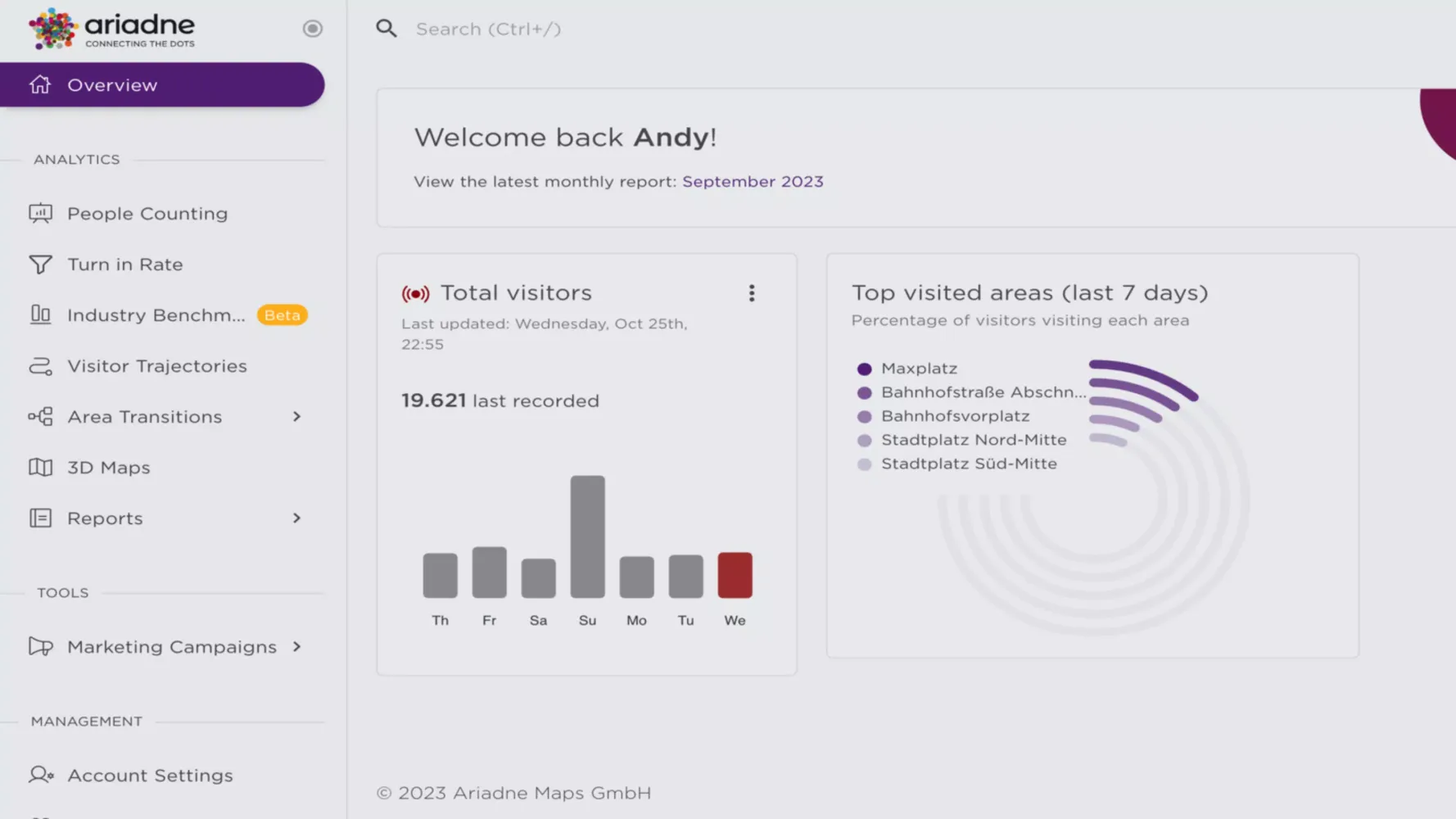Expand the Area Transitions submenu chevron
This screenshot has height=819, width=1456.
[x=296, y=417]
